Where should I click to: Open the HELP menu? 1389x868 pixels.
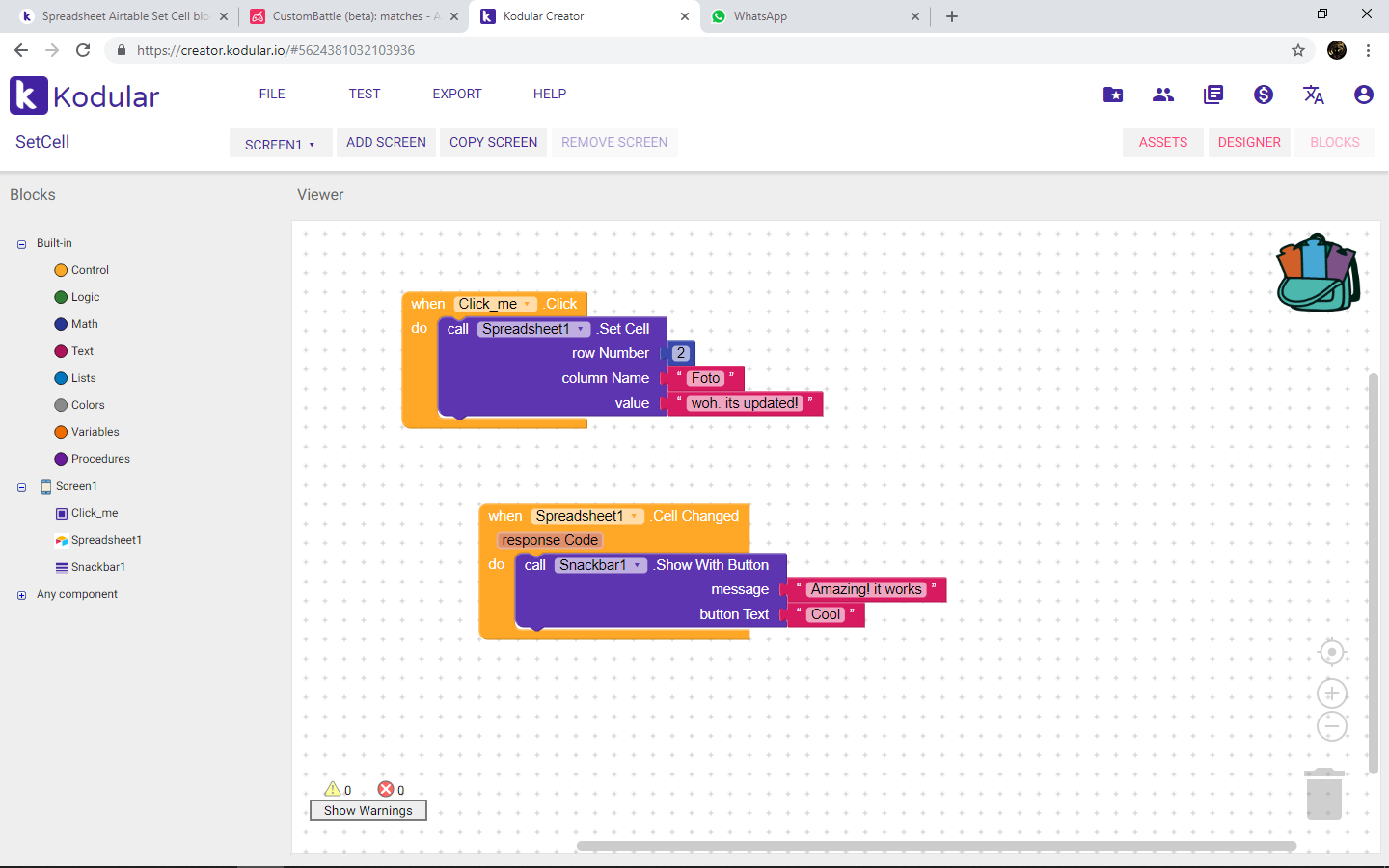point(550,94)
